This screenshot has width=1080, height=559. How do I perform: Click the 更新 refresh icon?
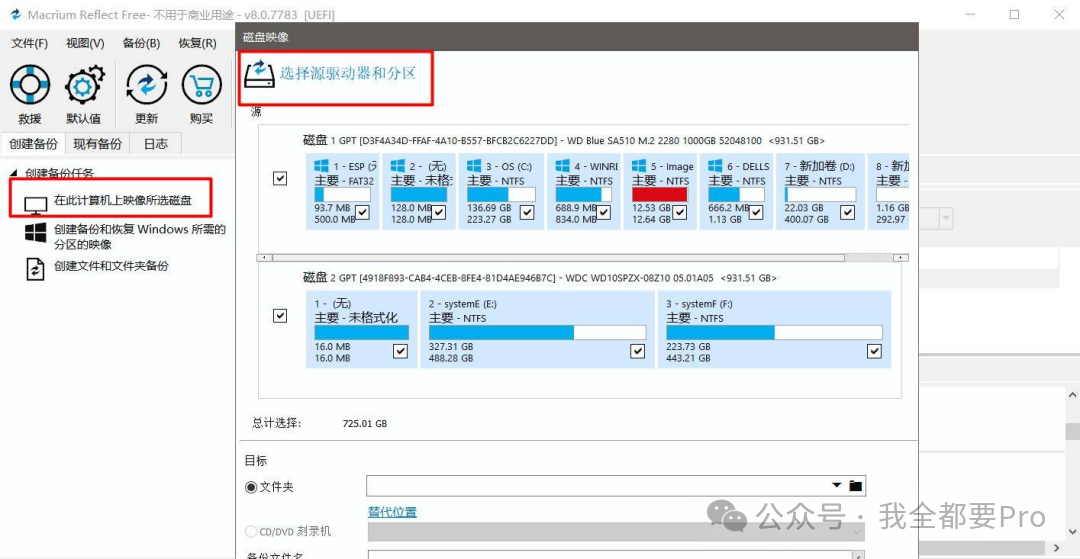(146, 86)
